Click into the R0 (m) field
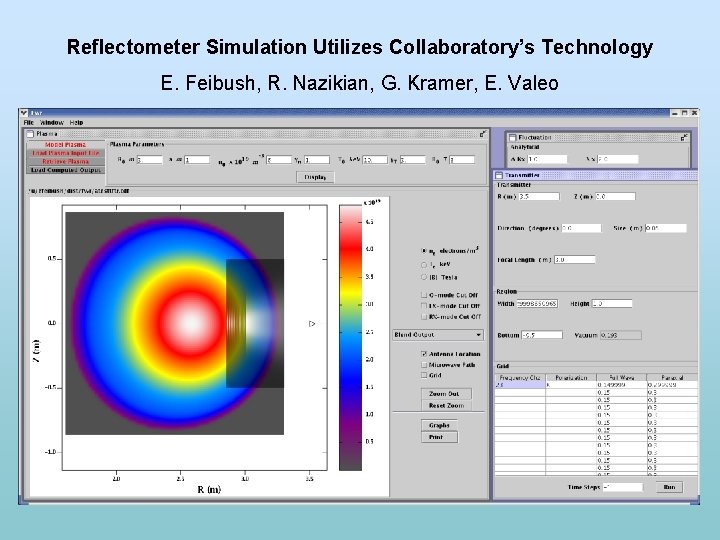The image size is (720, 540). (x=150, y=160)
